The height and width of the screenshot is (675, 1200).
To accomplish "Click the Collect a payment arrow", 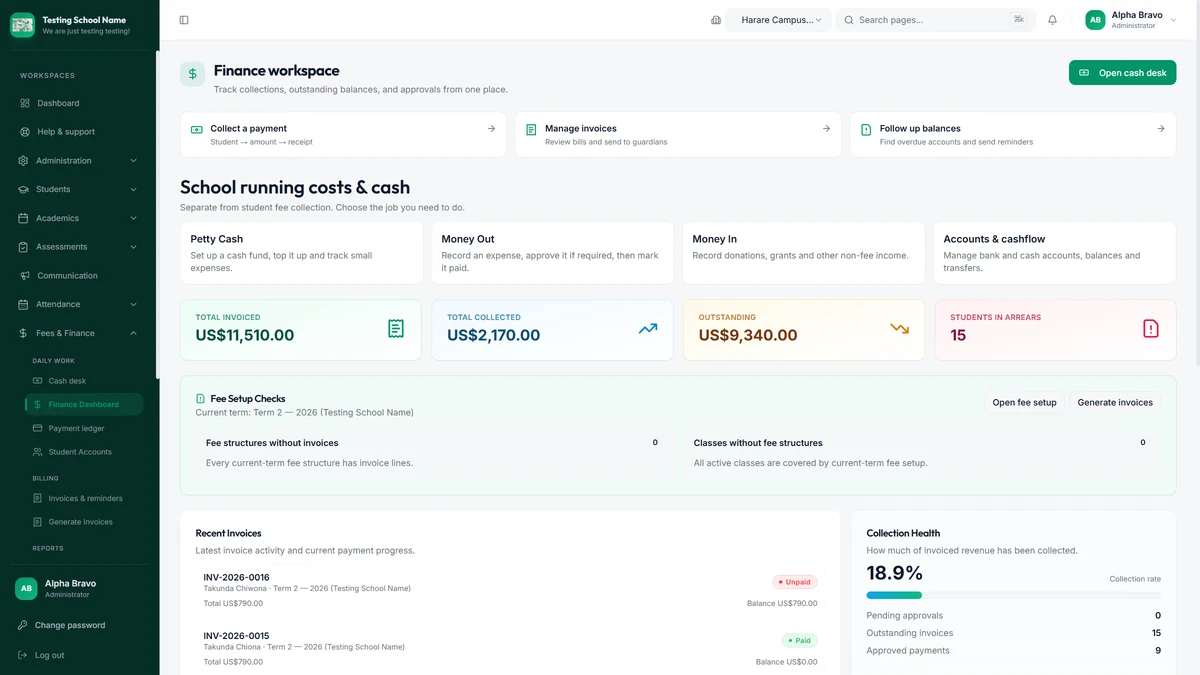I will [491, 128].
